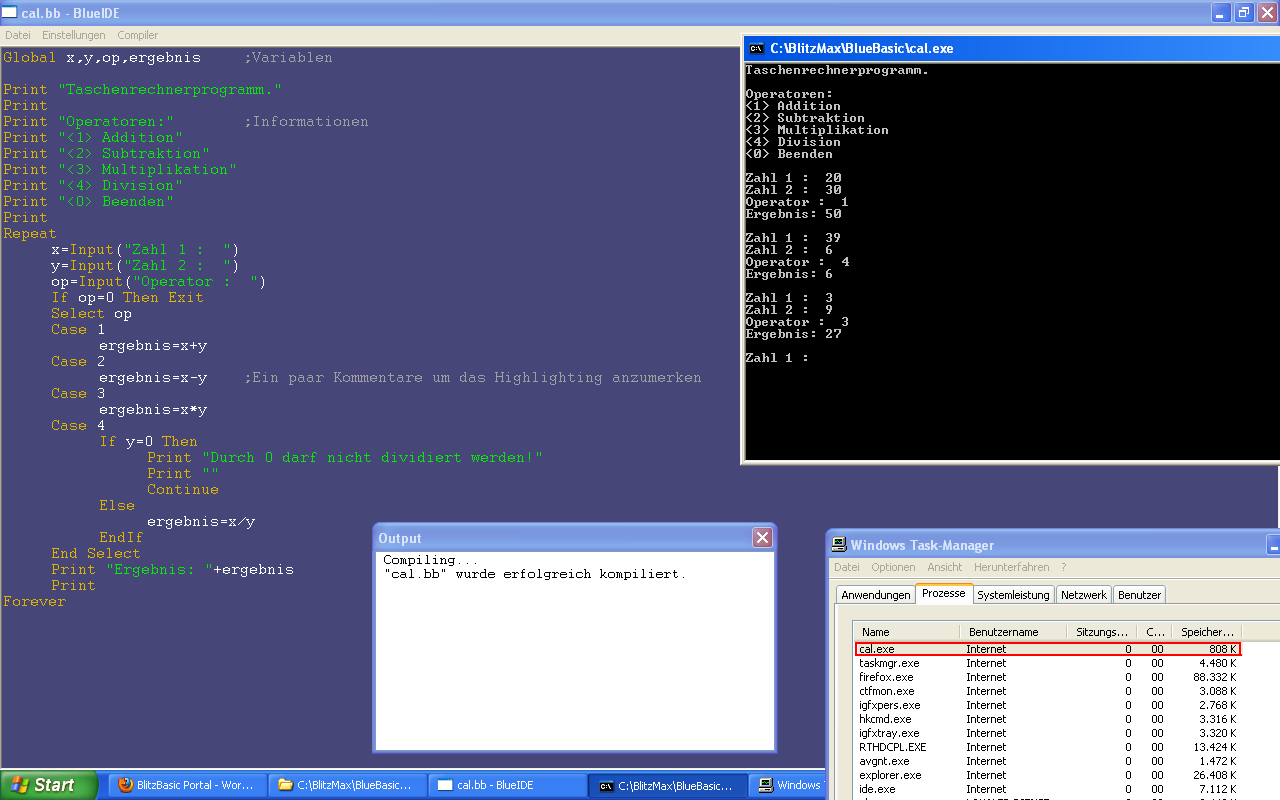
Task: Switch to the Anwendungen tab
Action: click(876, 595)
